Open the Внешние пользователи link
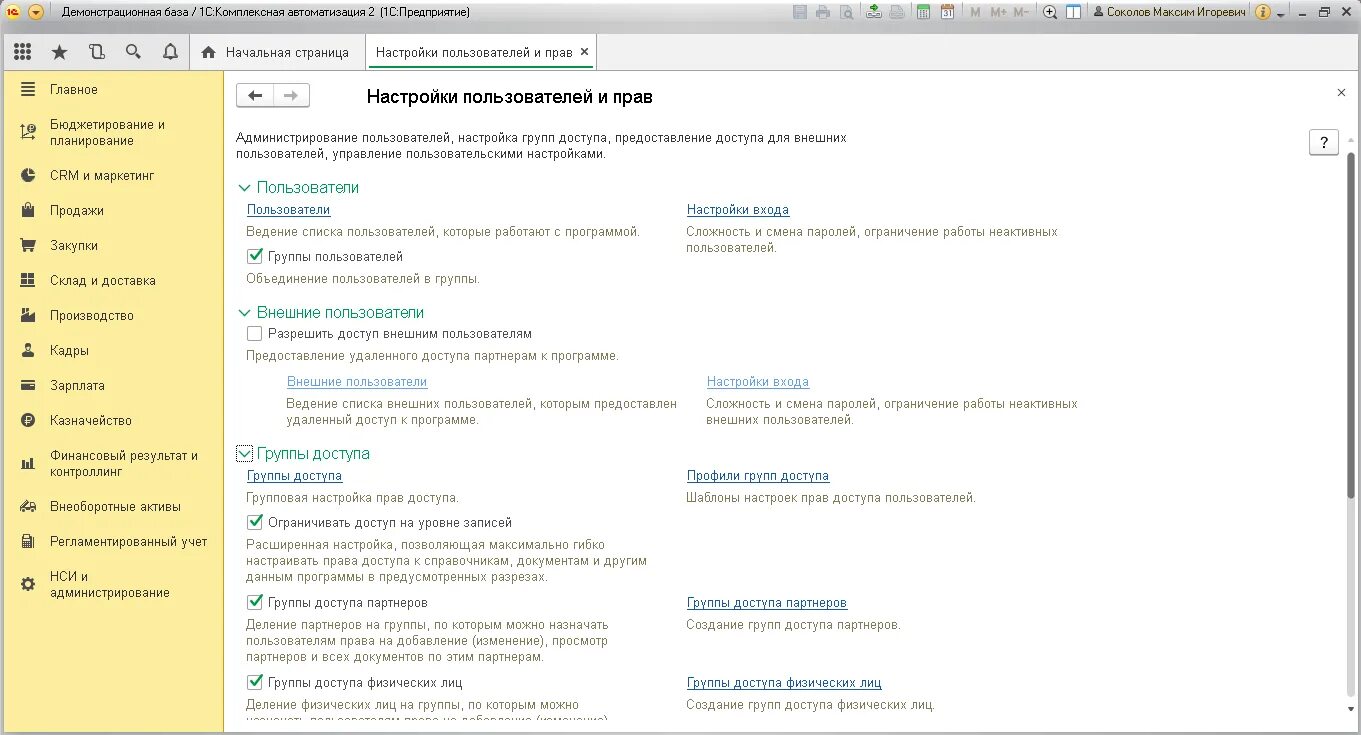1361x735 pixels. pos(357,382)
